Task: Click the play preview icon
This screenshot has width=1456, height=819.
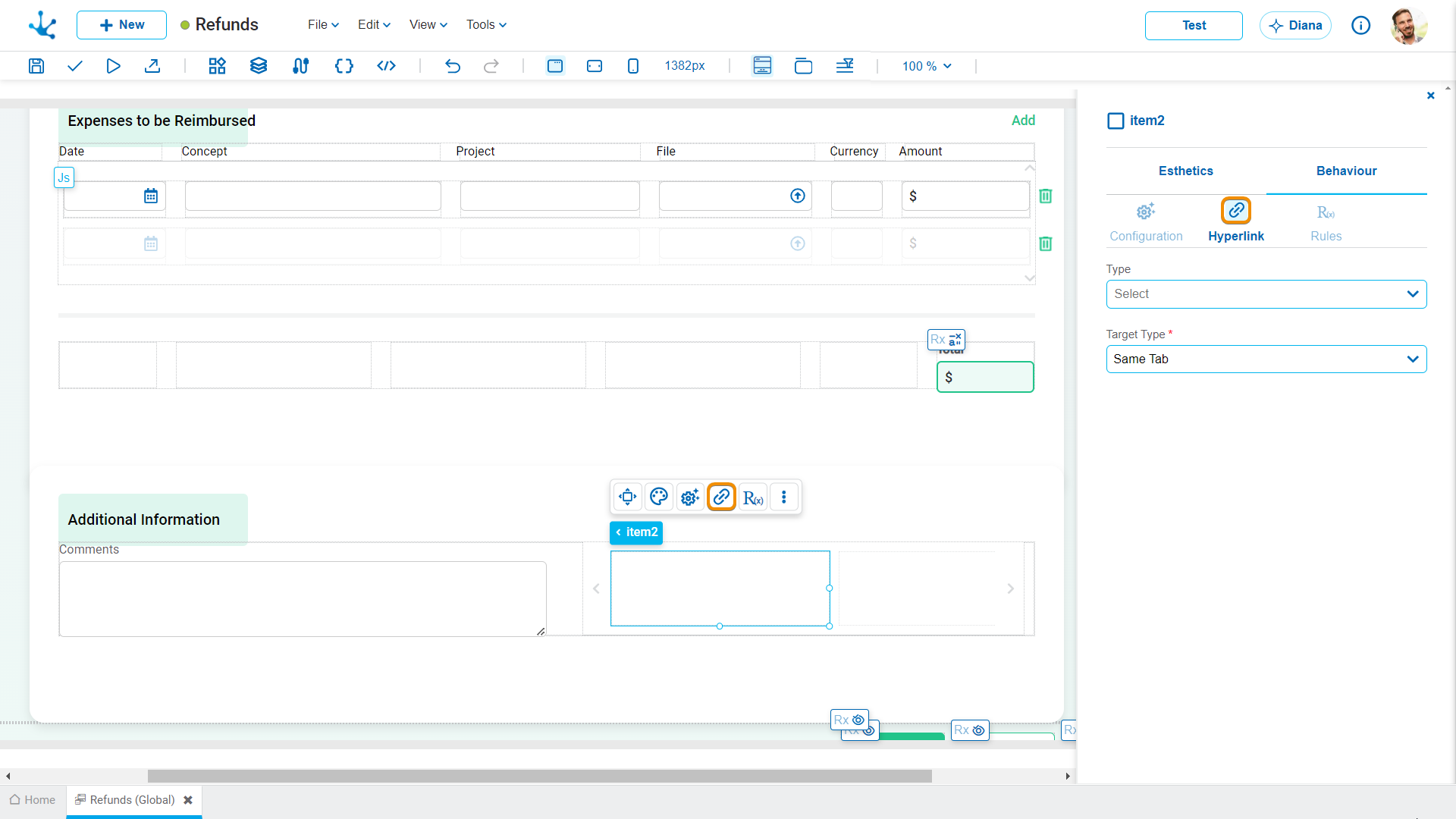Action: 113,66
